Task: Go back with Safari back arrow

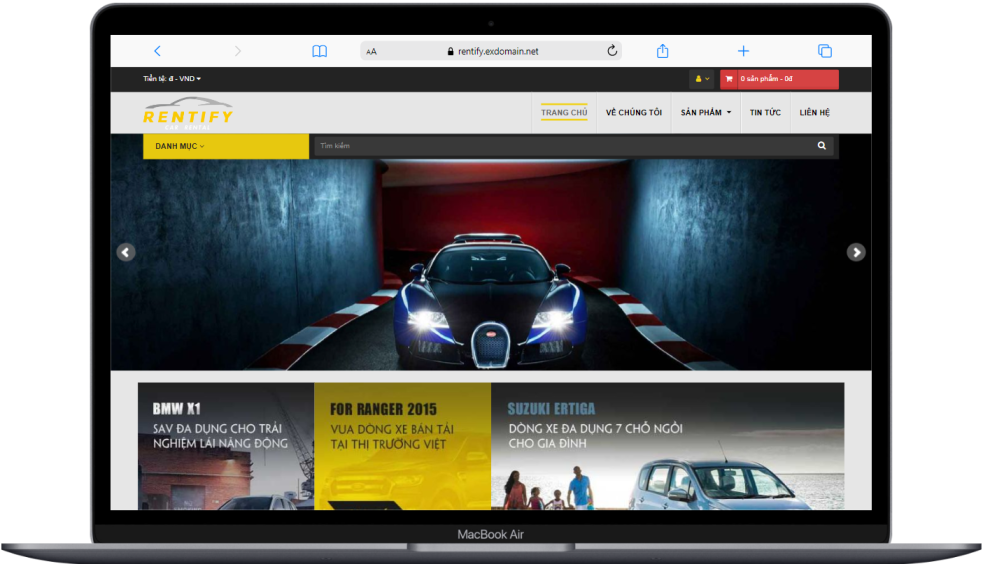Action: pyautogui.click(x=157, y=51)
